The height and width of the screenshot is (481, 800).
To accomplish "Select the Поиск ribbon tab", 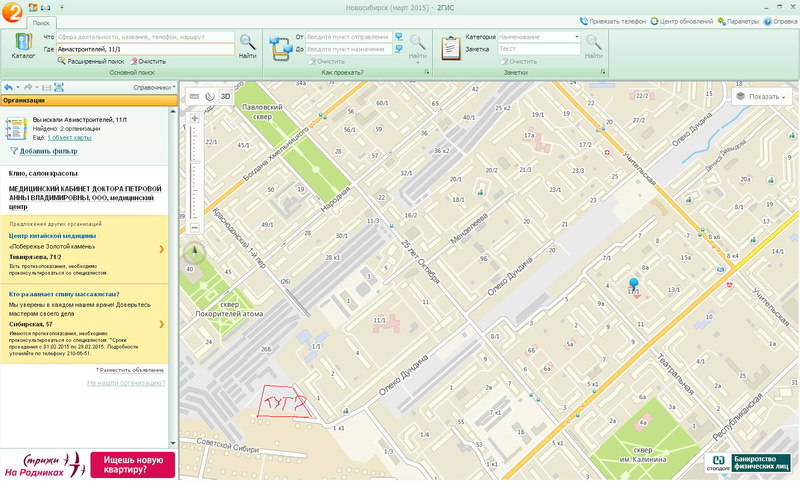I will point(41,21).
